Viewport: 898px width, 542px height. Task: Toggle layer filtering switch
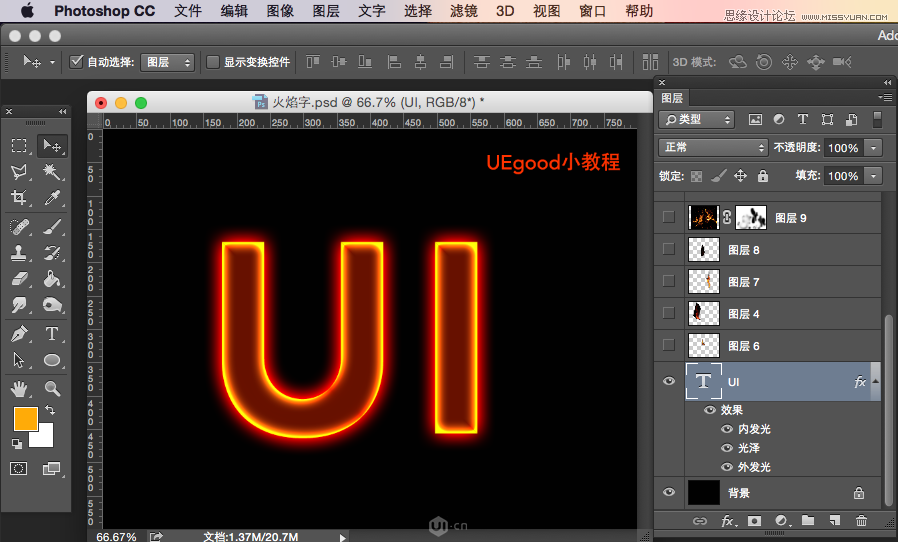(877, 119)
